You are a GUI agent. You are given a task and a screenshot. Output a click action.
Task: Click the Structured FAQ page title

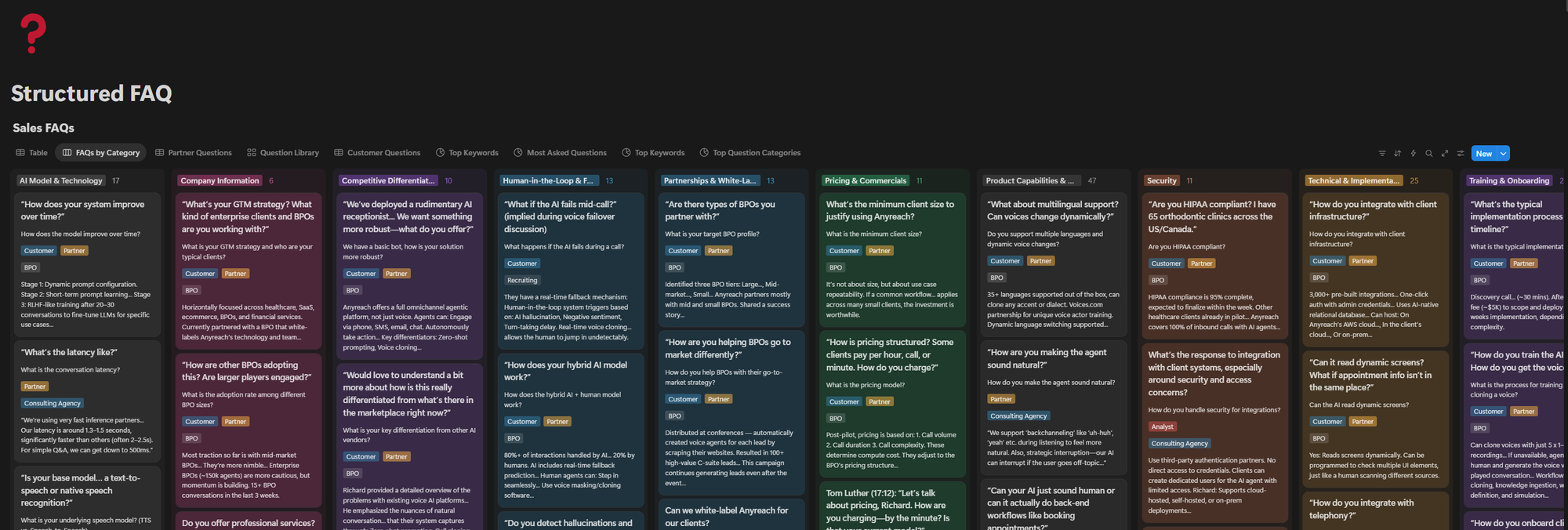(92, 93)
